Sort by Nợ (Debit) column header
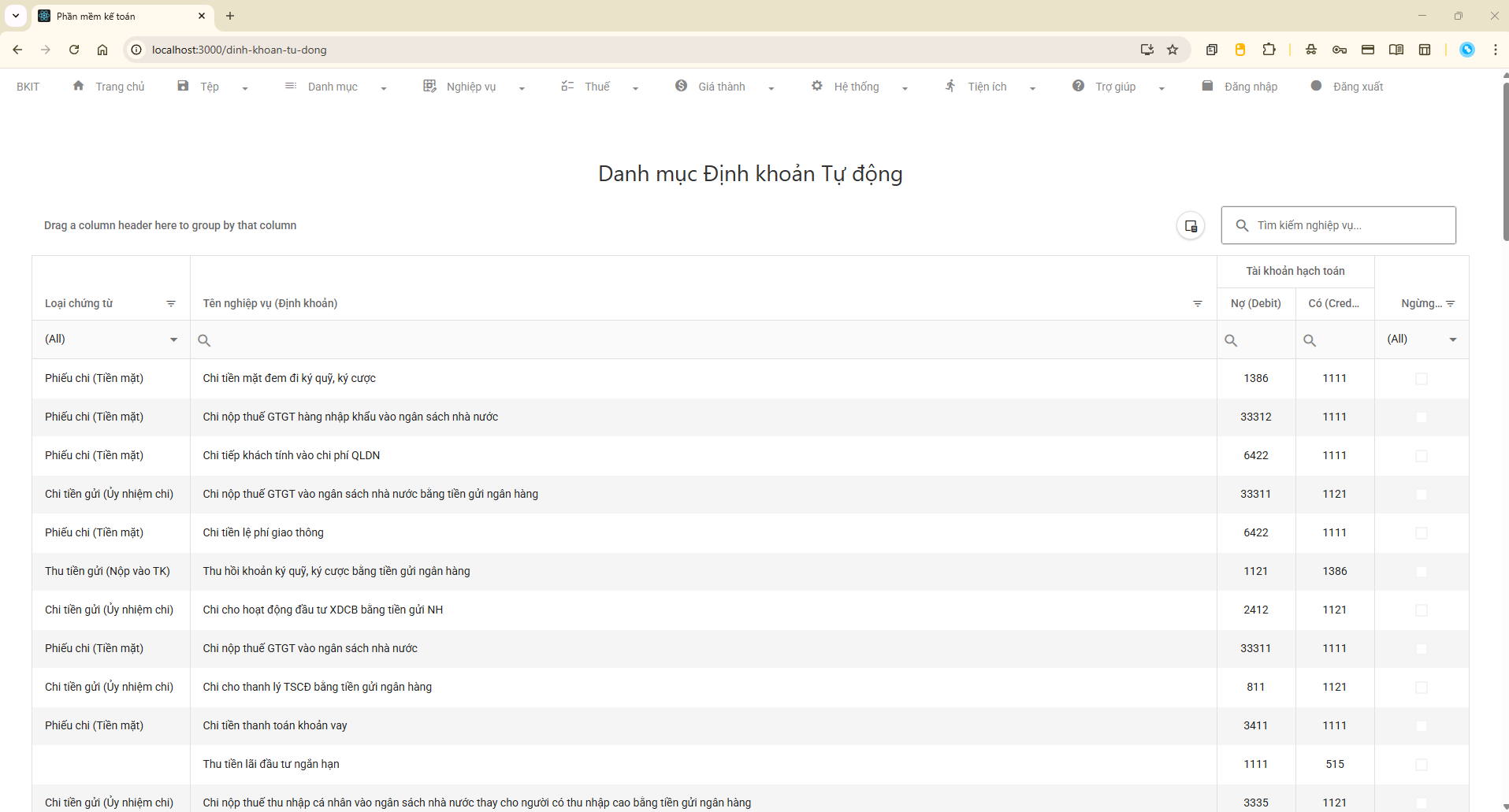The width and height of the screenshot is (1509, 812). pyautogui.click(x=1256, y=303)
